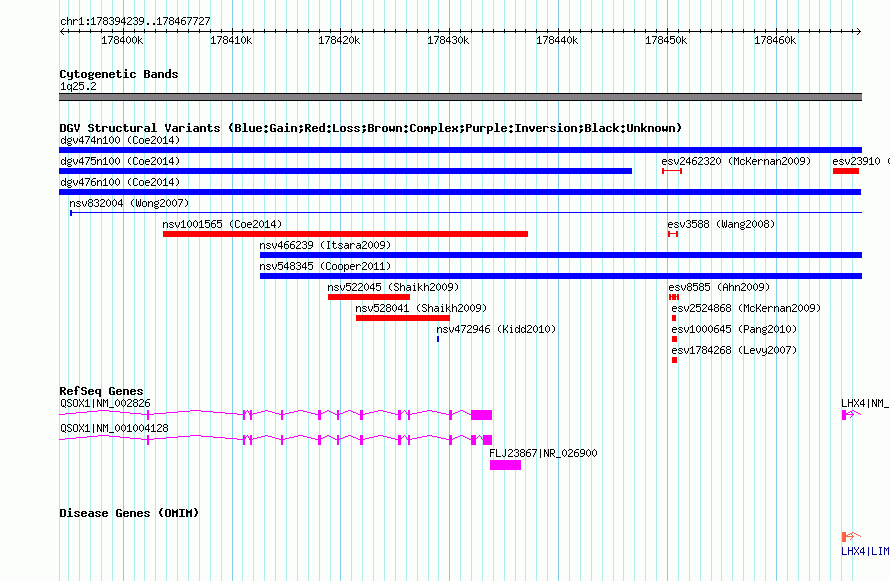Open the QSOX1|NM_002826 gene label
The width and height of the screenshot is (890, 581).
pos(105,403)
